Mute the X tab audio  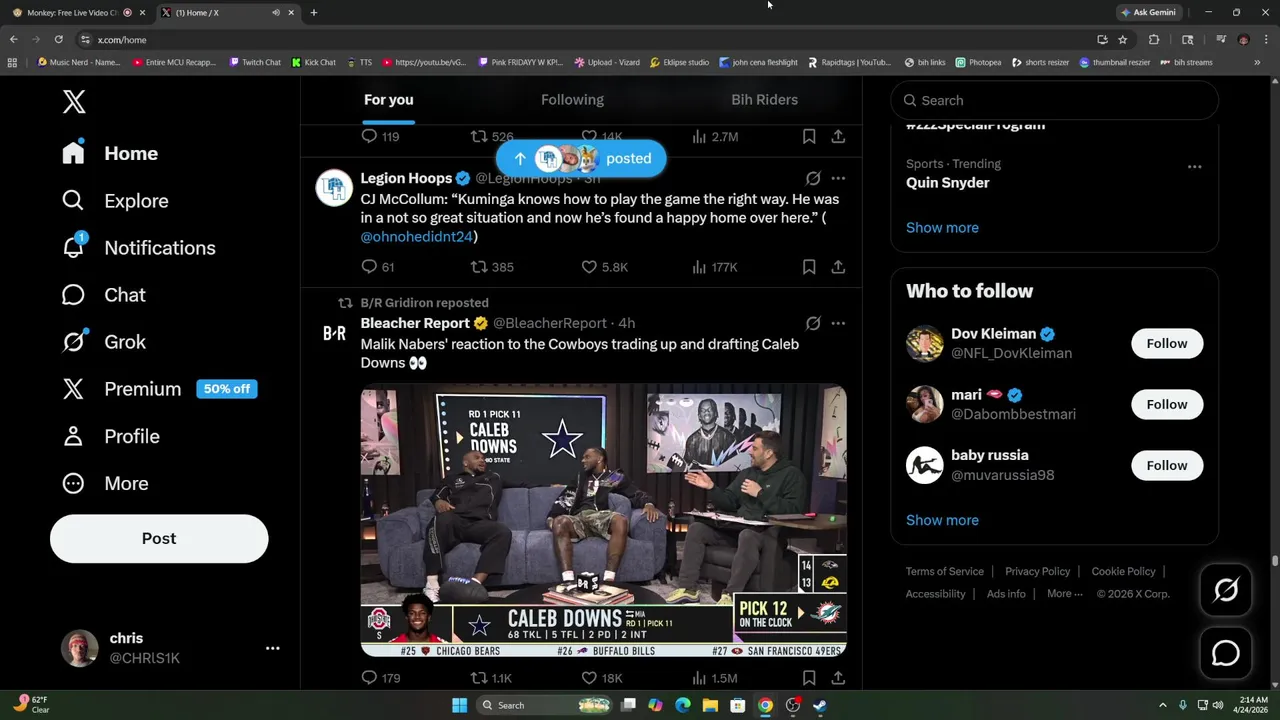tap(276, 13)
